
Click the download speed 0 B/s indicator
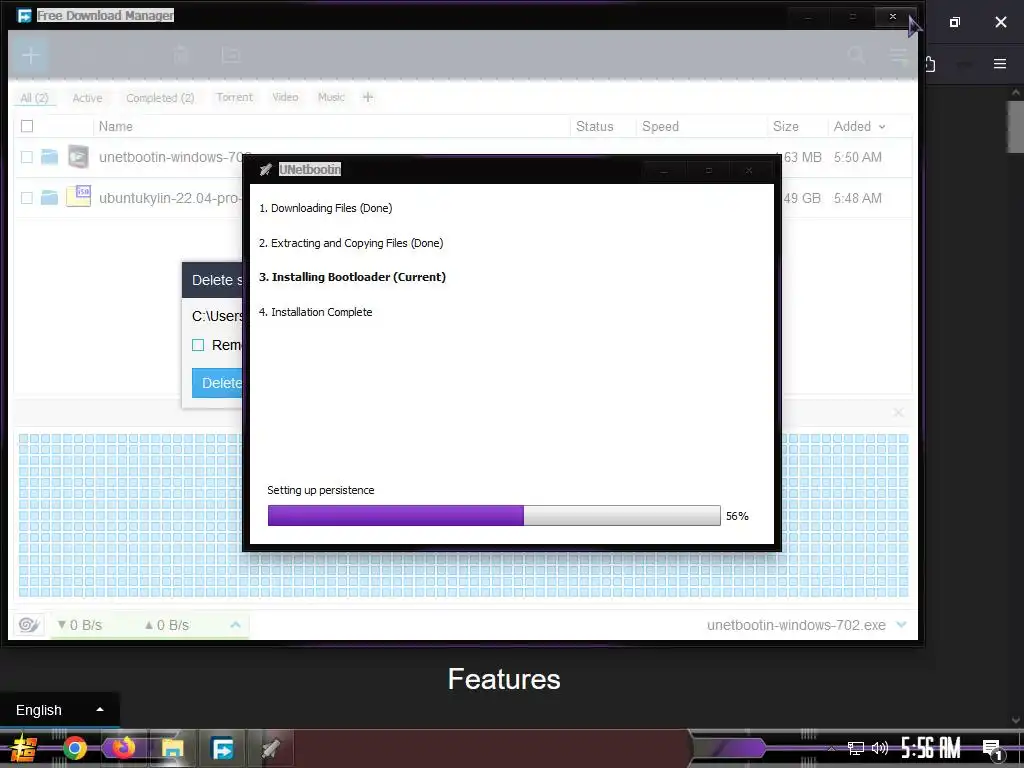[x=79, y=625]
